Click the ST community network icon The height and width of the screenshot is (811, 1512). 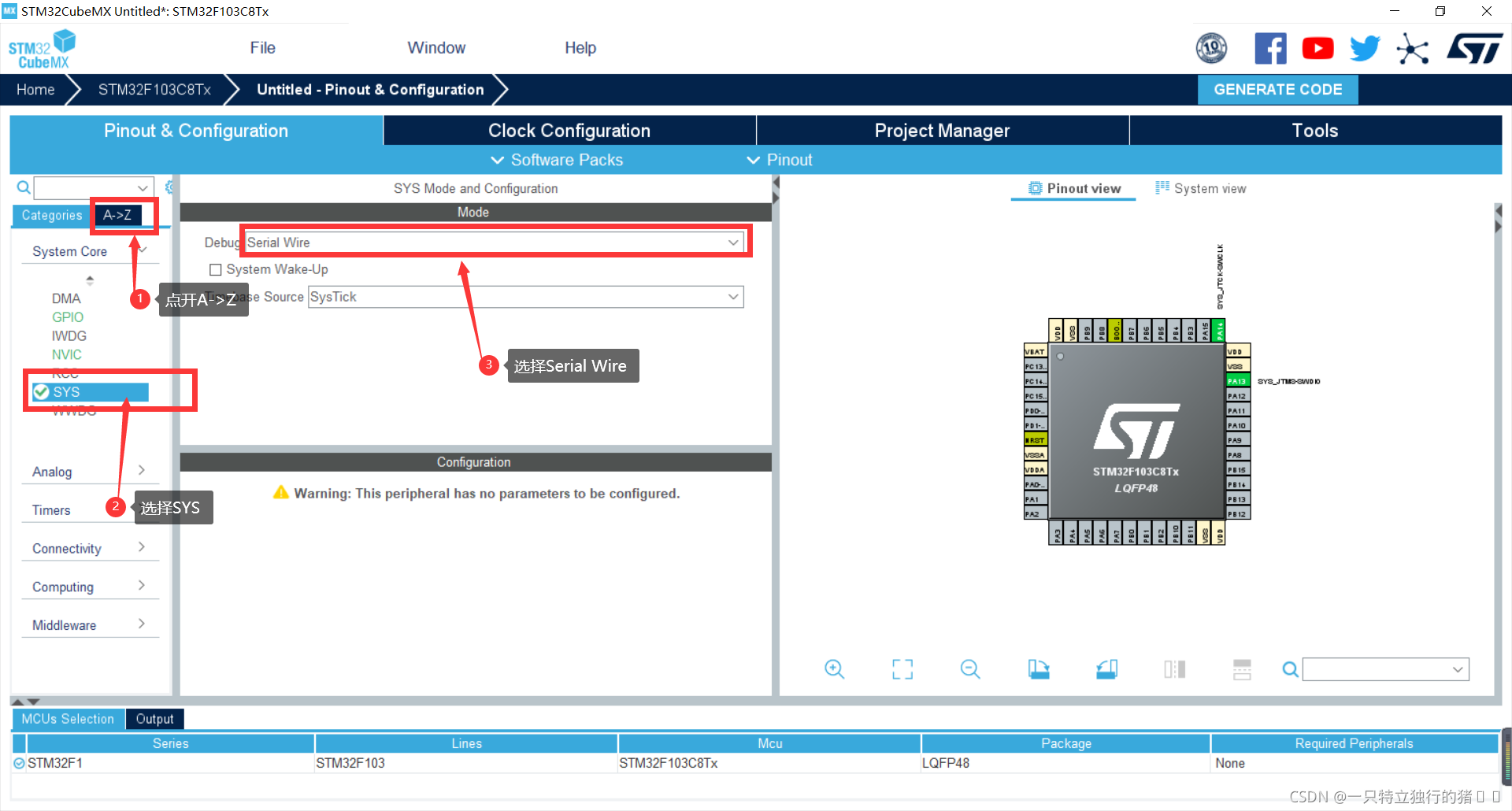click(1412, 49)
